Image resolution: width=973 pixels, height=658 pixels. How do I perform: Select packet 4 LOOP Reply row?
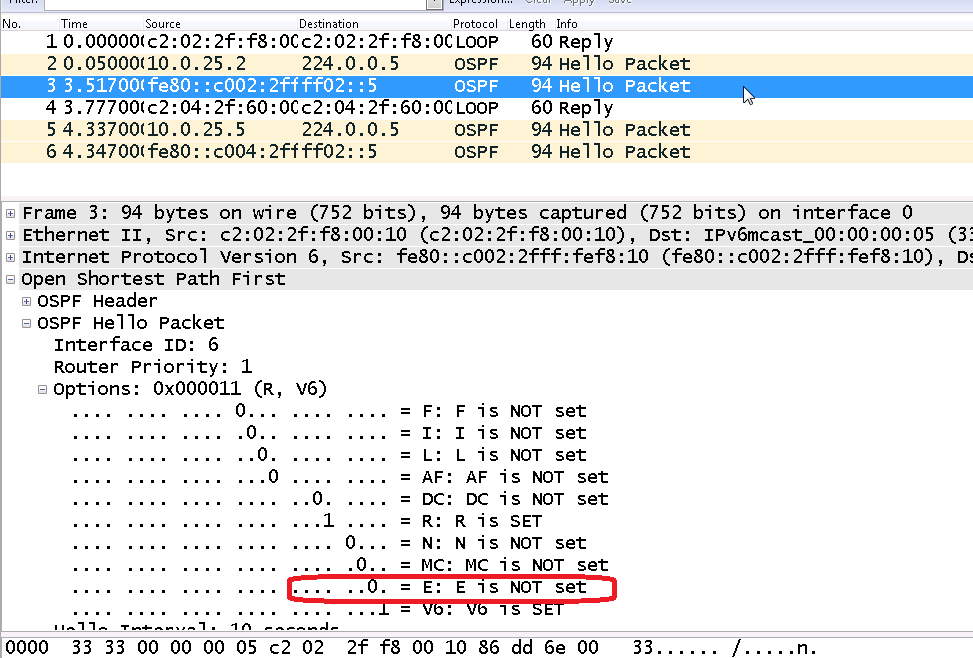(x=486, y=108)
